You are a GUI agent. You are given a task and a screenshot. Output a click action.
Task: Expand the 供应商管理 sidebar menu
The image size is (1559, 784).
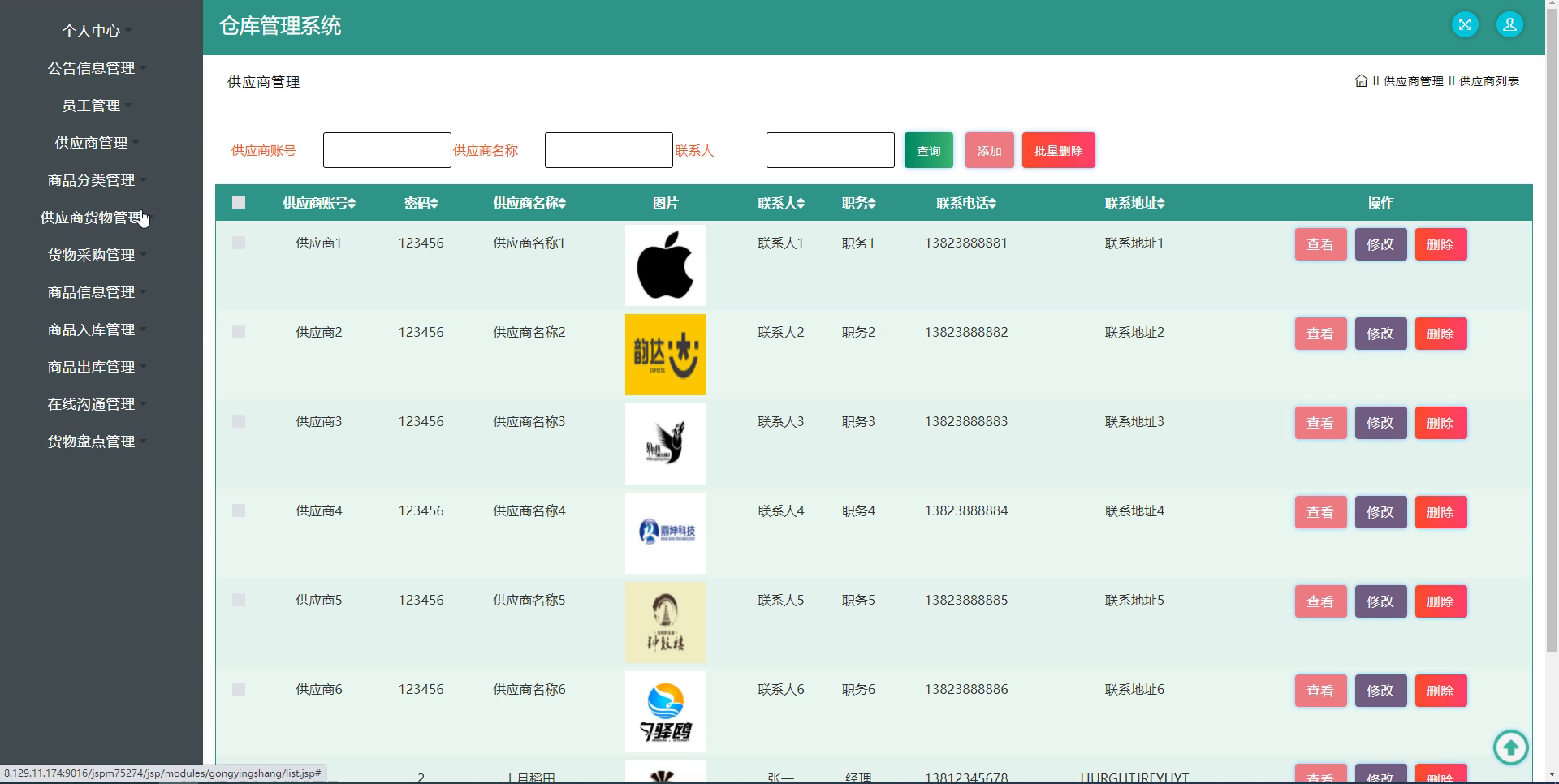click(x=97, y=143)
